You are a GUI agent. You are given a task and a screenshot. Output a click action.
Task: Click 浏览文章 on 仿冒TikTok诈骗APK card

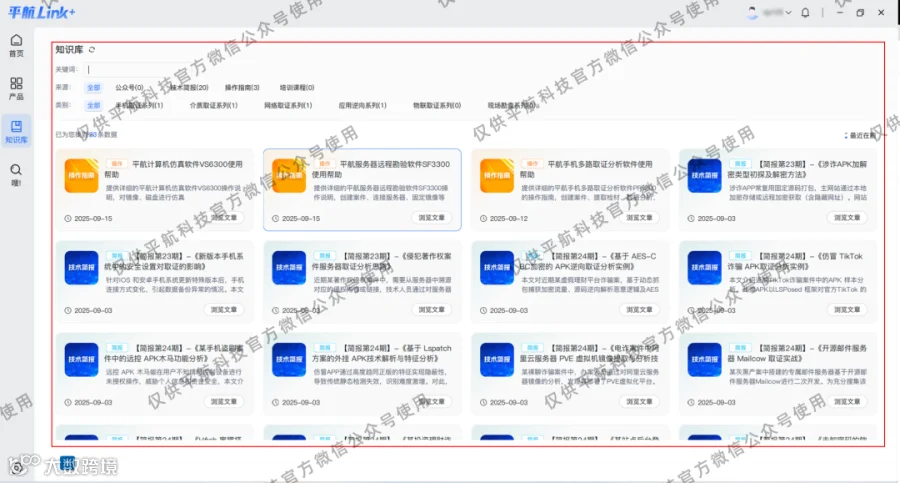pyautogui.click(x=847, y=310)
